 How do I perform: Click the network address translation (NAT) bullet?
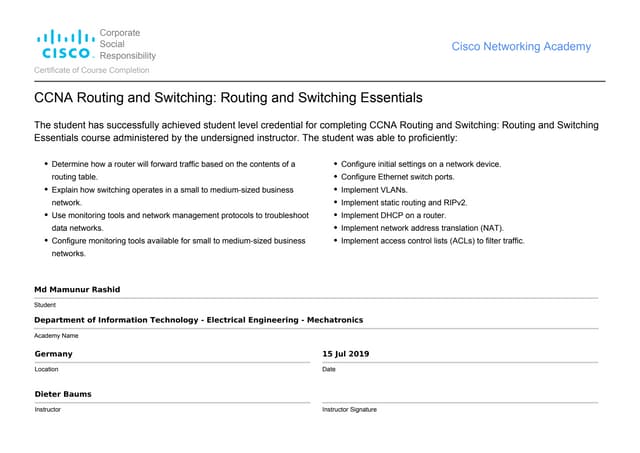pyautogui.click(x=422, y=228)
